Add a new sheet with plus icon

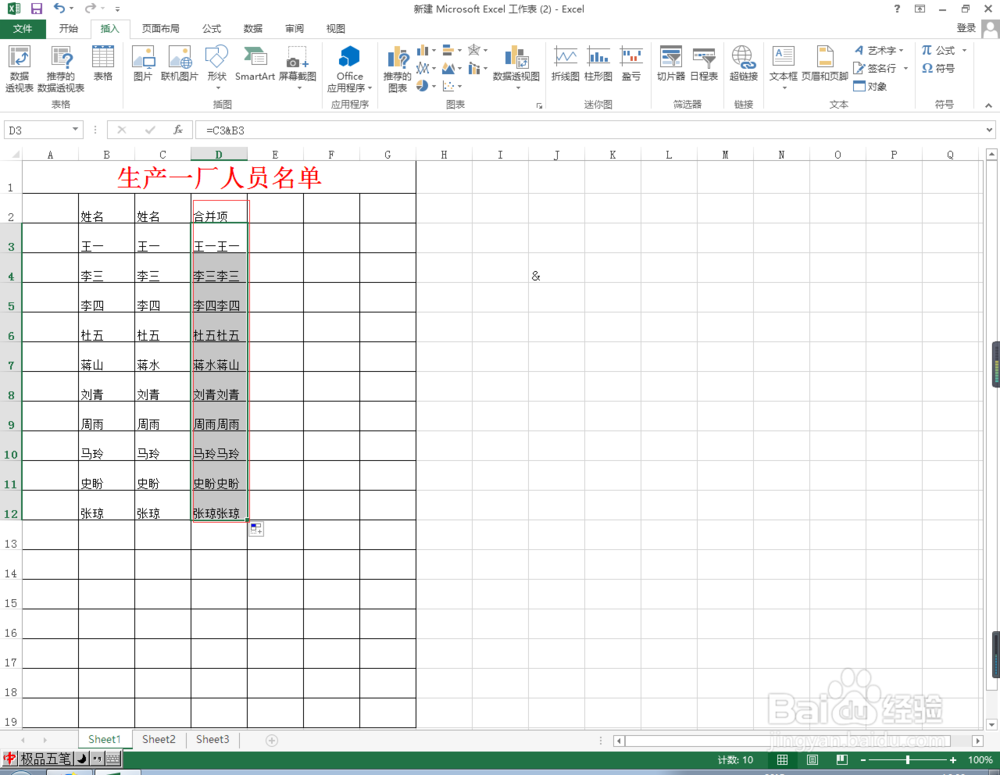(272, 740)
